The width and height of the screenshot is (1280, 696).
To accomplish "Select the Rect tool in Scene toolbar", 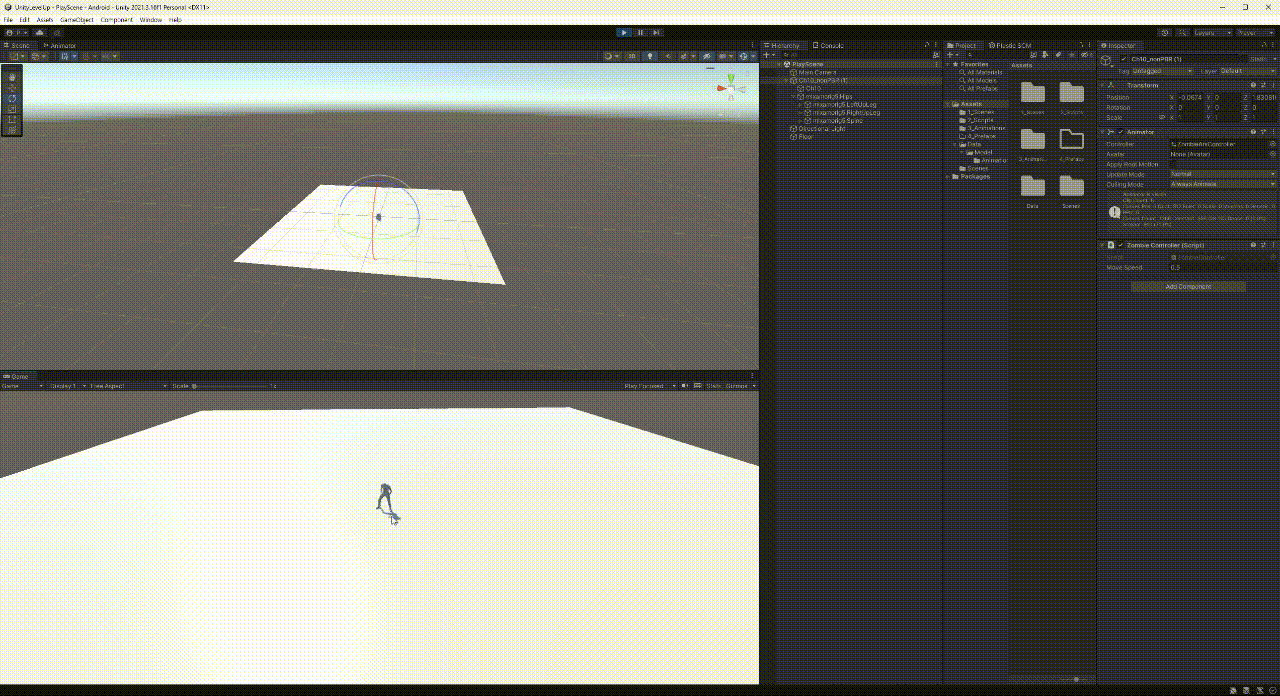I will tap(12, 119).
